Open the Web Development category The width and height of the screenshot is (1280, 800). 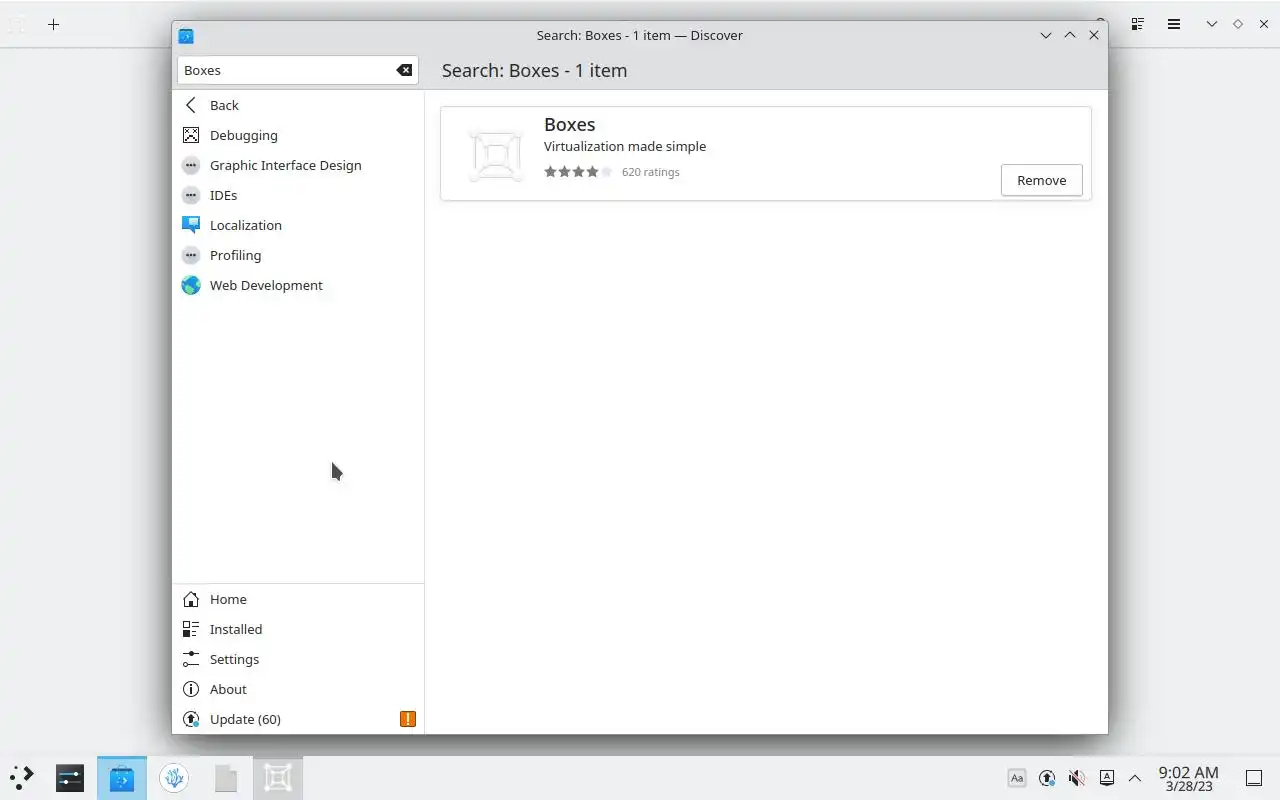click(x=298, y=285)
